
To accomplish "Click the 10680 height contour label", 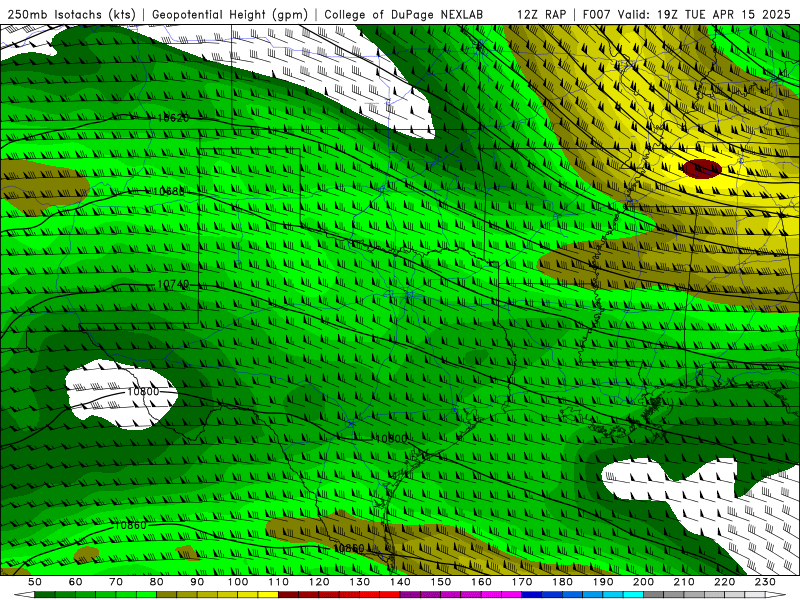I will pyautogui.click(x=169, y=191).
